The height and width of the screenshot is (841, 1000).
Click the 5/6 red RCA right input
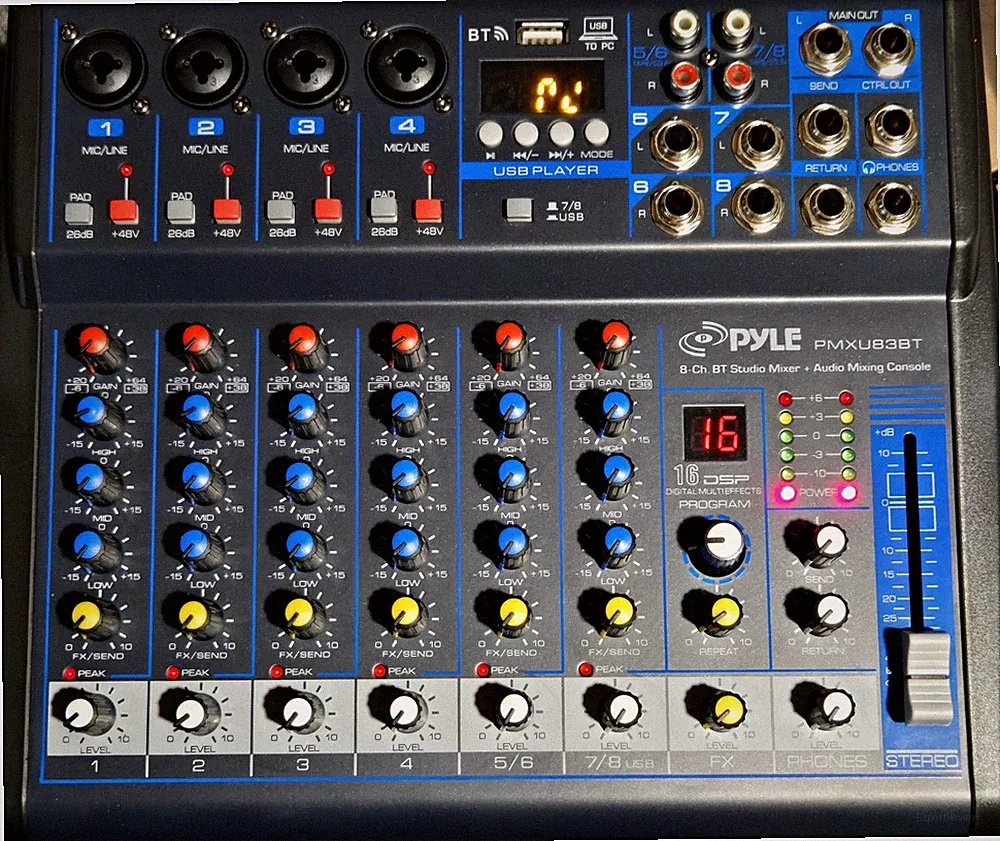click(686, 81)
